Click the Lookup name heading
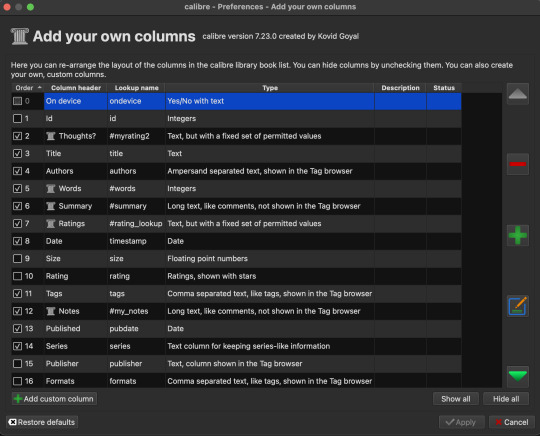Image resolution: width=540 pixels, height=436 pixels. pos(136,88)
